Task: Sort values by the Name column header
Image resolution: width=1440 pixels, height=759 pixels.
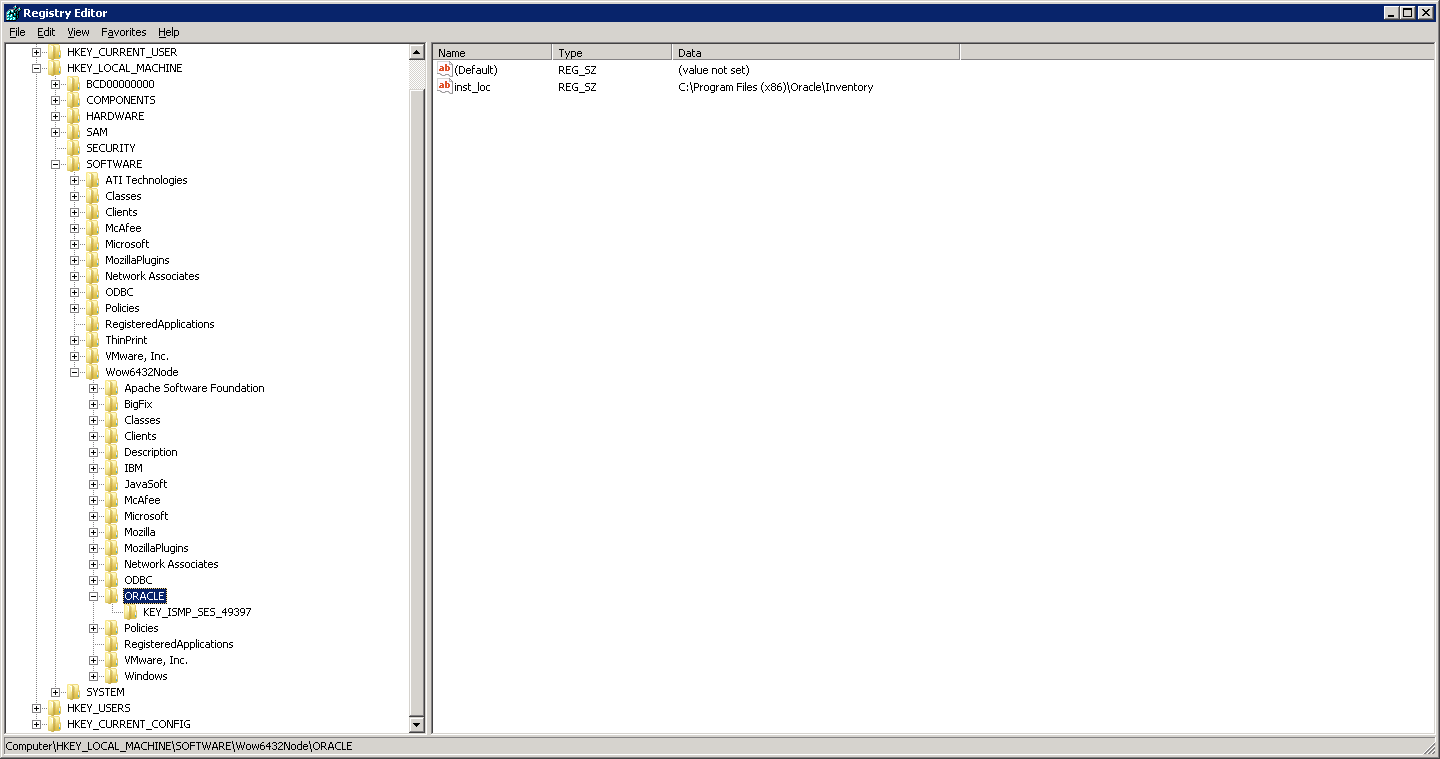Action: 493,53
